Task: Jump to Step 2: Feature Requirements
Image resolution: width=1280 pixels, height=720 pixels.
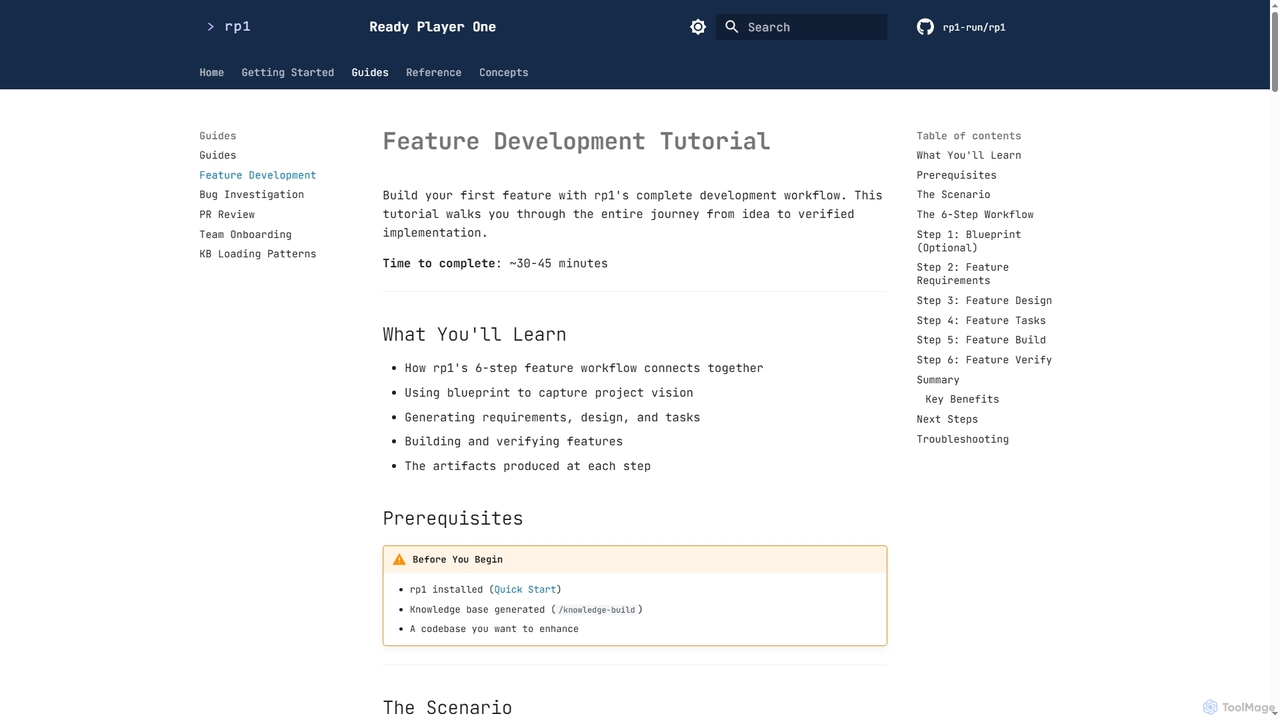Action: click(x=963, y=274)
